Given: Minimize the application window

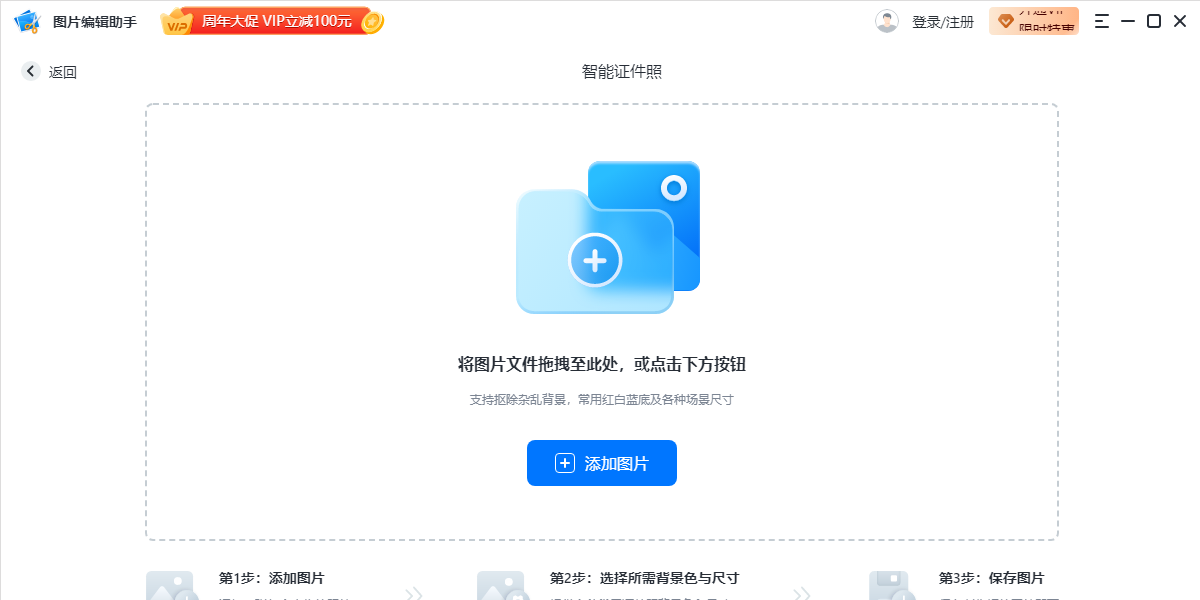Looking at the screenshot, I should click(x=1128, y=21).
